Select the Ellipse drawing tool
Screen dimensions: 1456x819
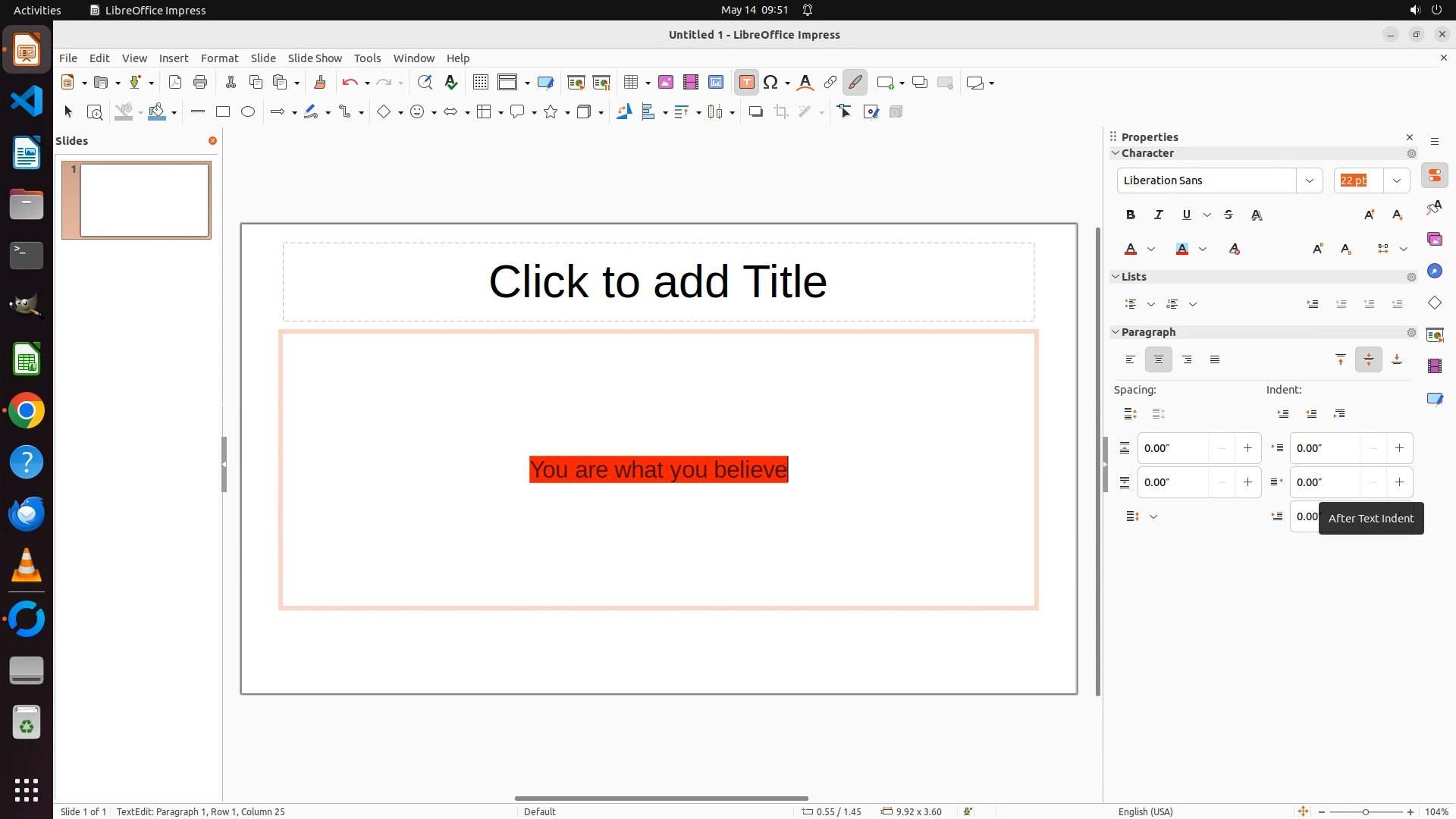click(248, 112)
